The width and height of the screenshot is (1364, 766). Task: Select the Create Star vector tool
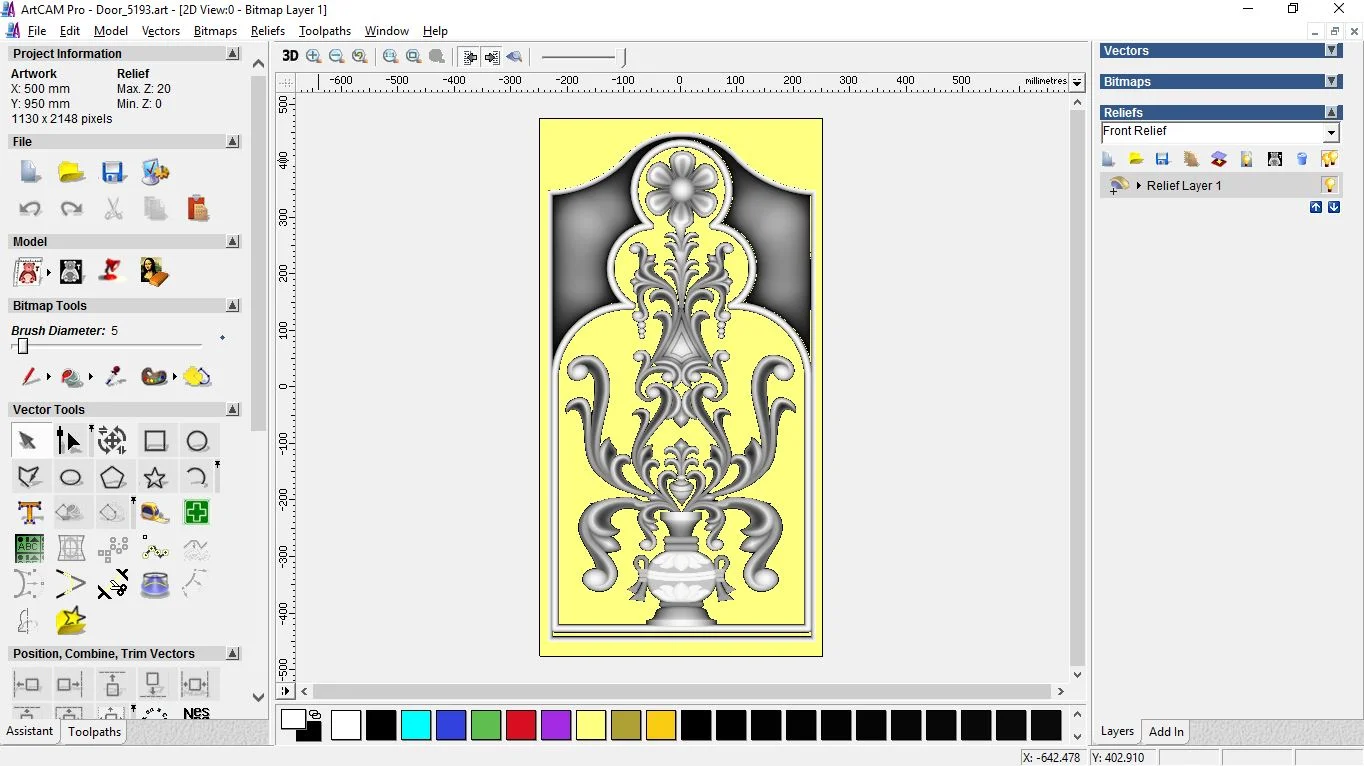click(155, 477)
